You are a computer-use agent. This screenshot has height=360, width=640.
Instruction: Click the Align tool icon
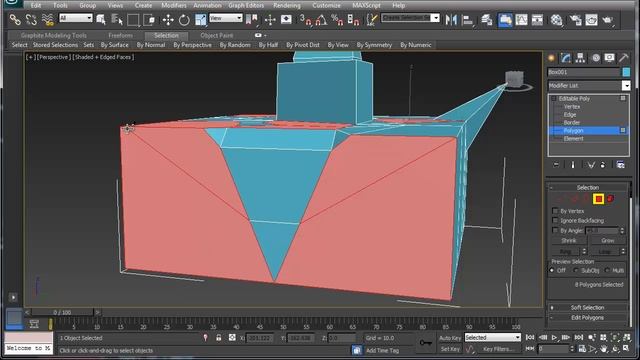[x=468, y=19]
